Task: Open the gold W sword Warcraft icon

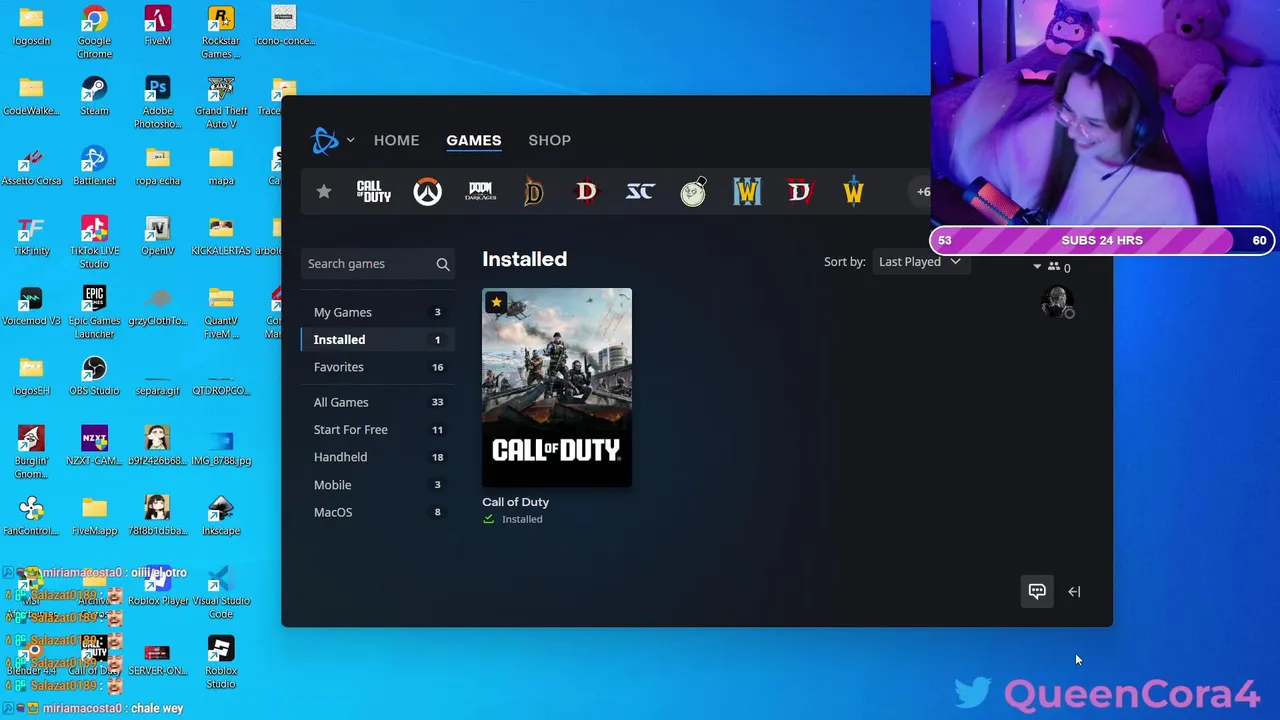Action: point(853,192)
